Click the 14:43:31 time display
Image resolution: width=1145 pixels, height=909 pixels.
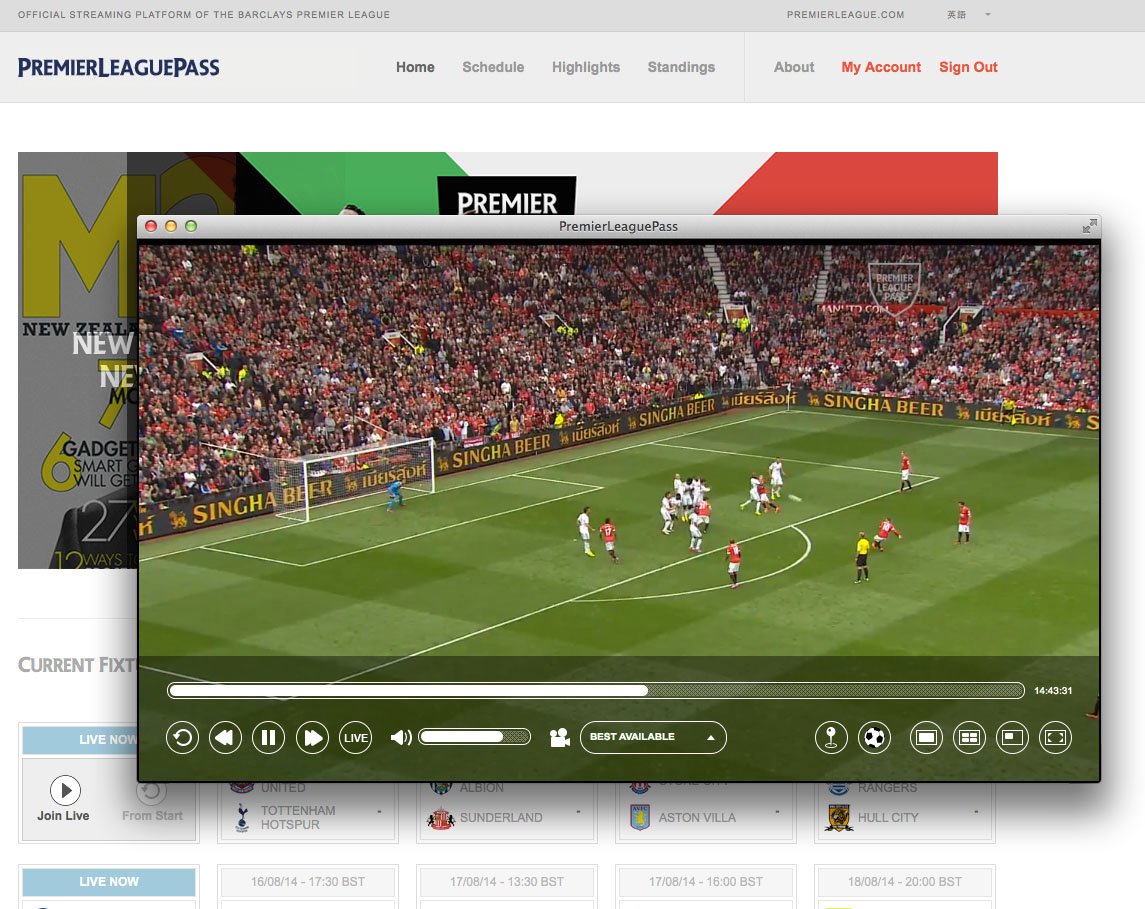tap(1053, 691)
